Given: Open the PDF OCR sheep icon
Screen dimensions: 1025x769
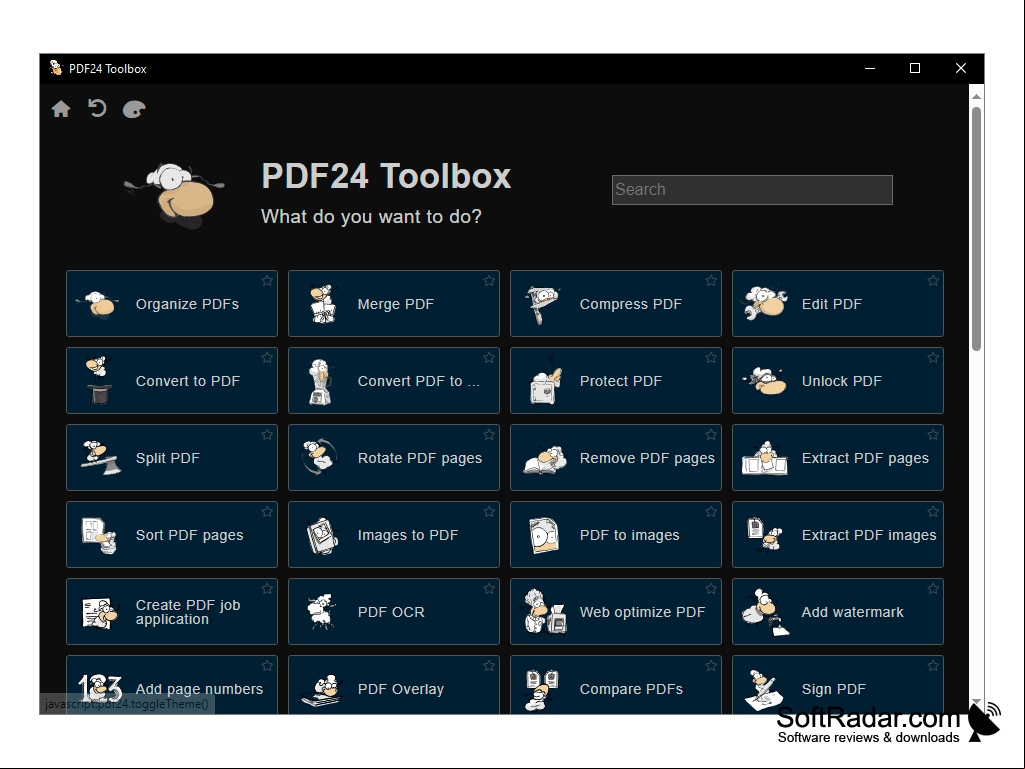Looking at the screenshot, I should 320,612.
